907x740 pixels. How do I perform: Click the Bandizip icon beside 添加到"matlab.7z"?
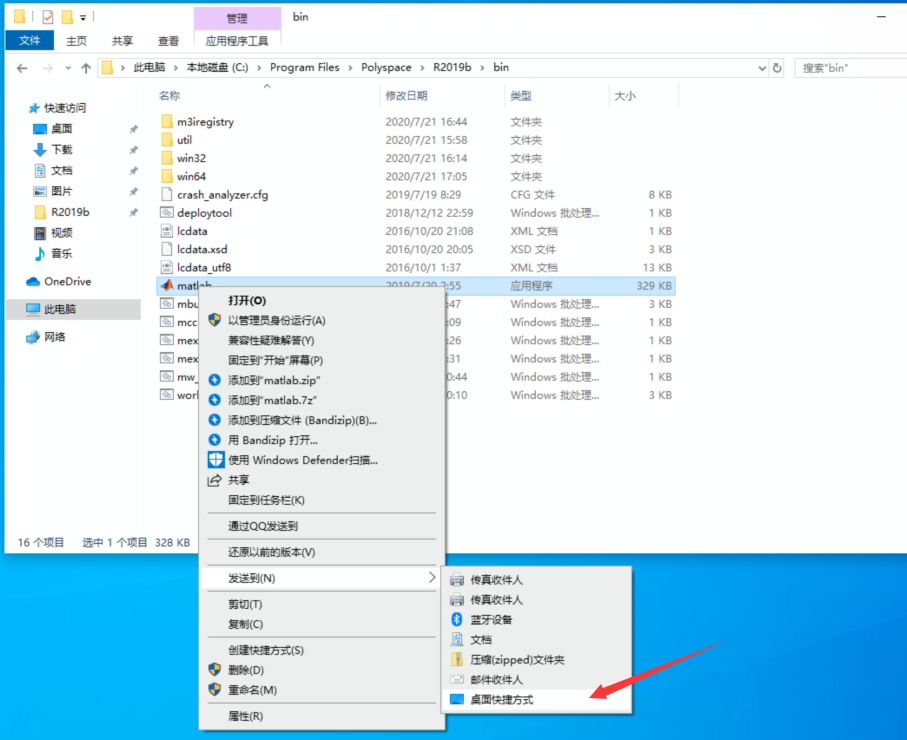point(215,400)
